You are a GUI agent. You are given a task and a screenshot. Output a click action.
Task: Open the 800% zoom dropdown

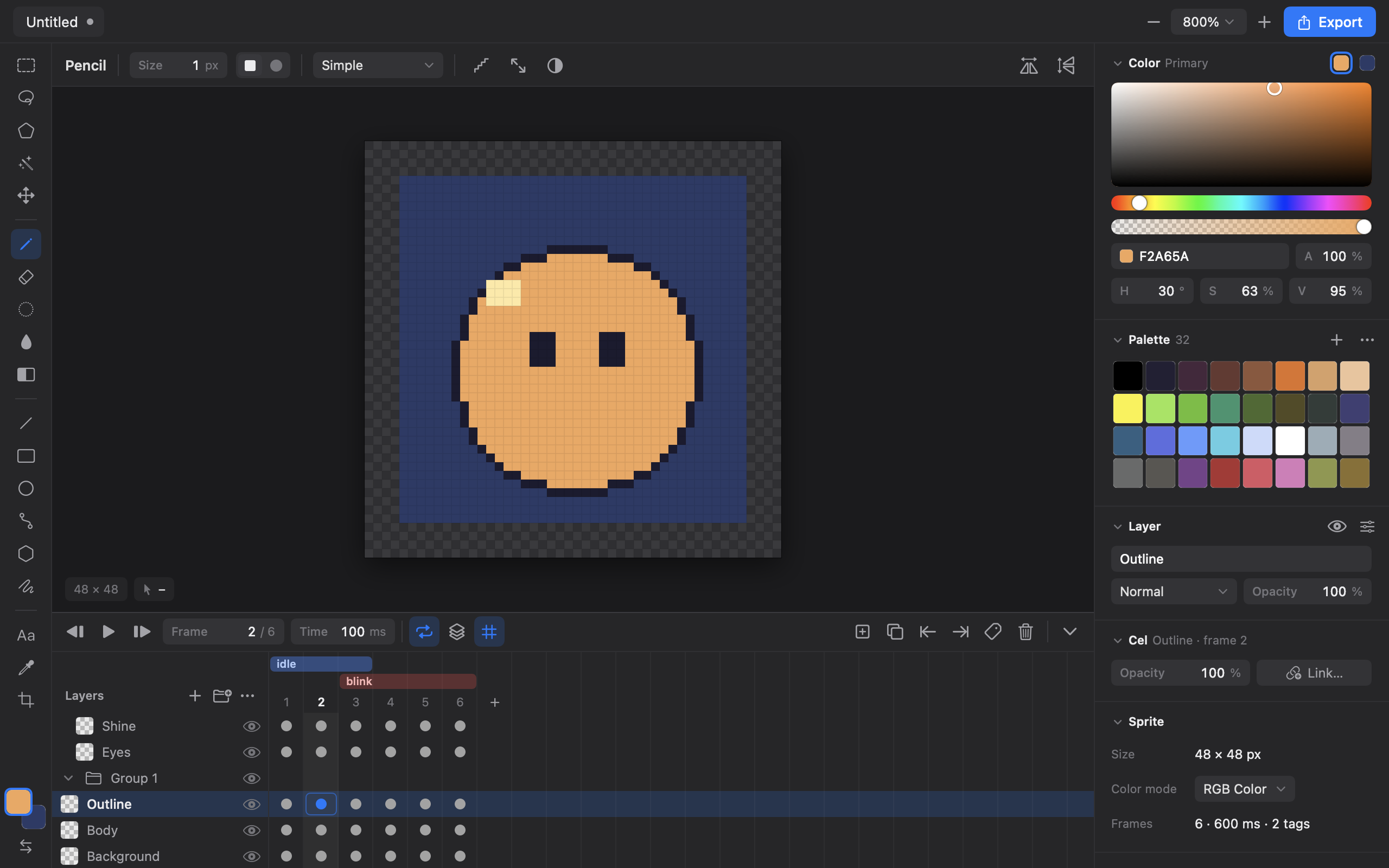pos(1208,22)
